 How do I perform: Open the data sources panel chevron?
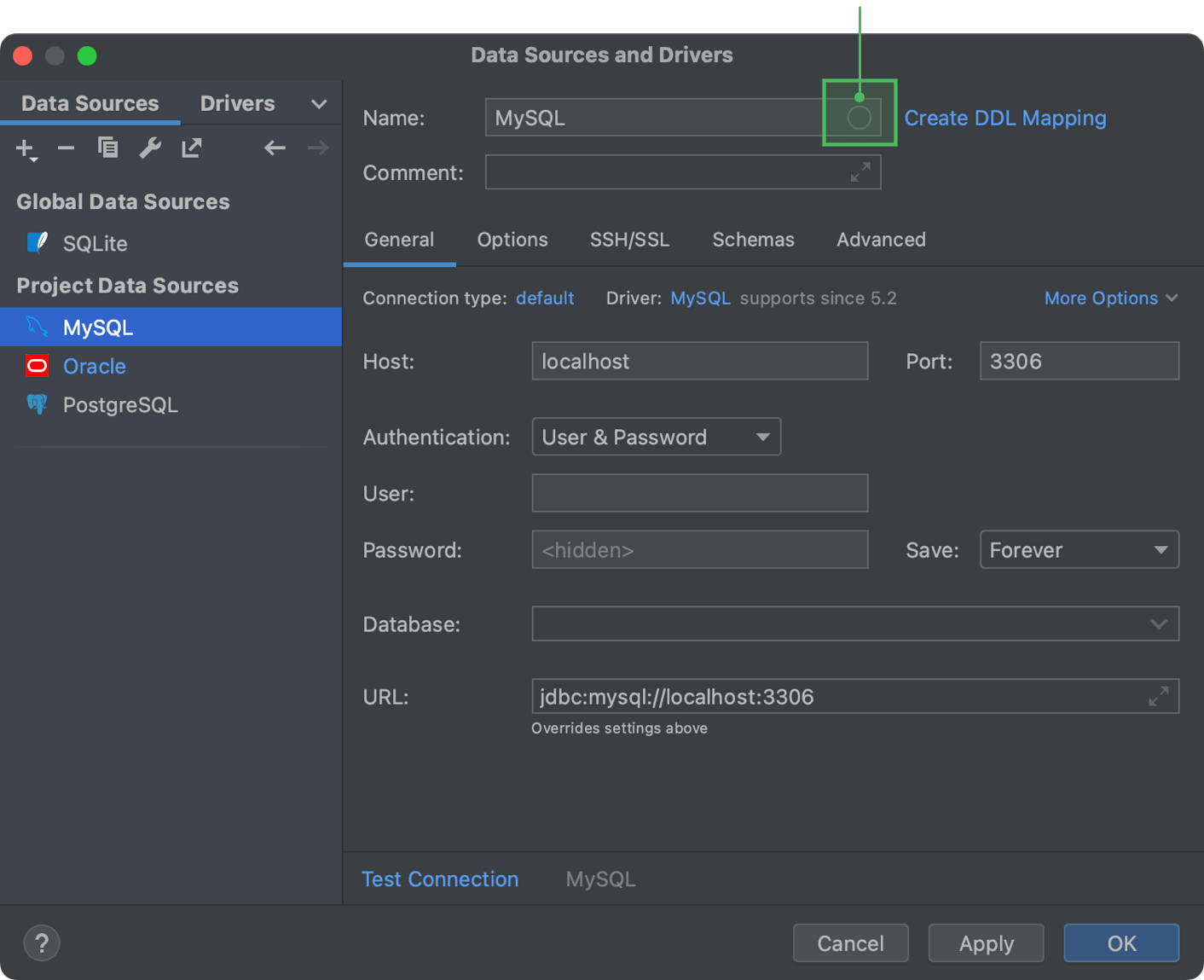(318, 103)
